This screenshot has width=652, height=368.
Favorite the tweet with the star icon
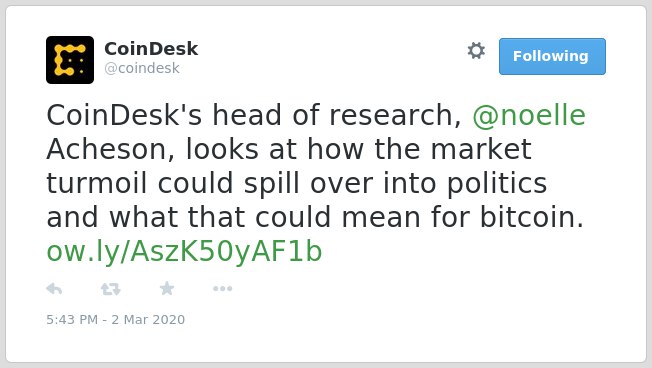click(x=167, y=288)
